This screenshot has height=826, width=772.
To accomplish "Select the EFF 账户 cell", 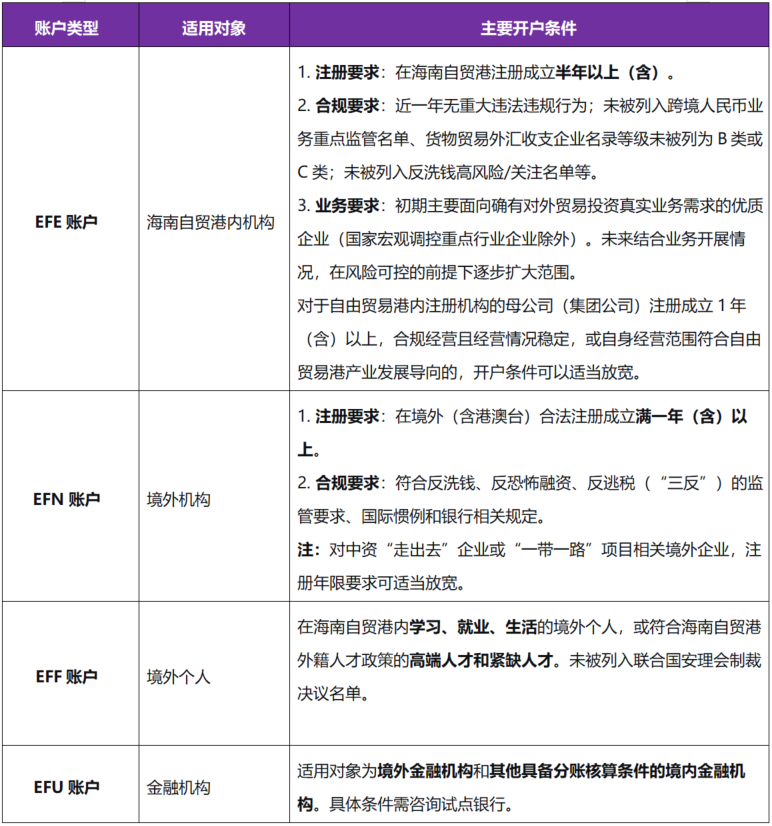I will click(x=67, y=676).
